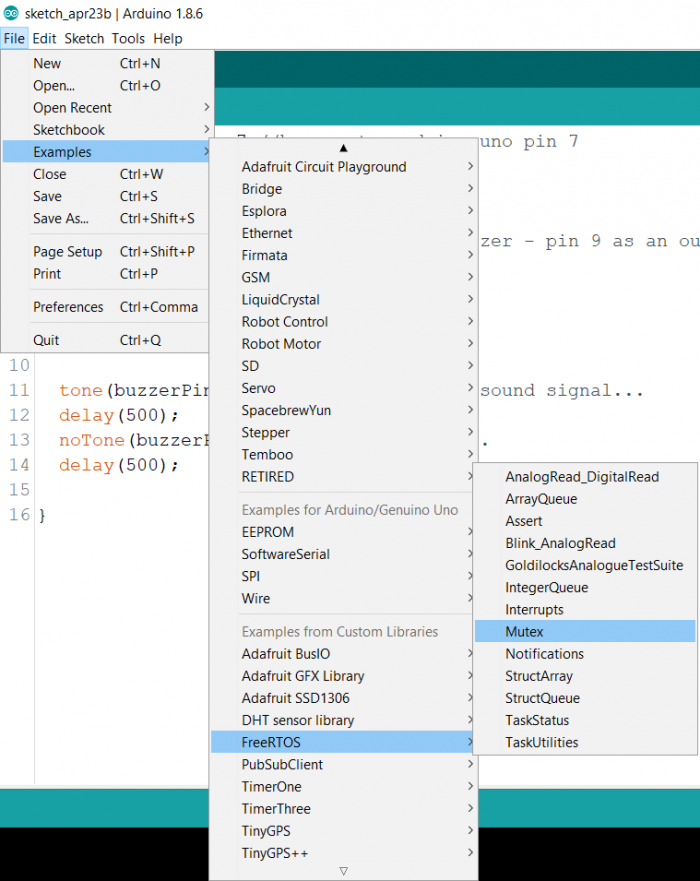Load the IntegerQueue example
700x881 pixels.
tap(585, 587)
